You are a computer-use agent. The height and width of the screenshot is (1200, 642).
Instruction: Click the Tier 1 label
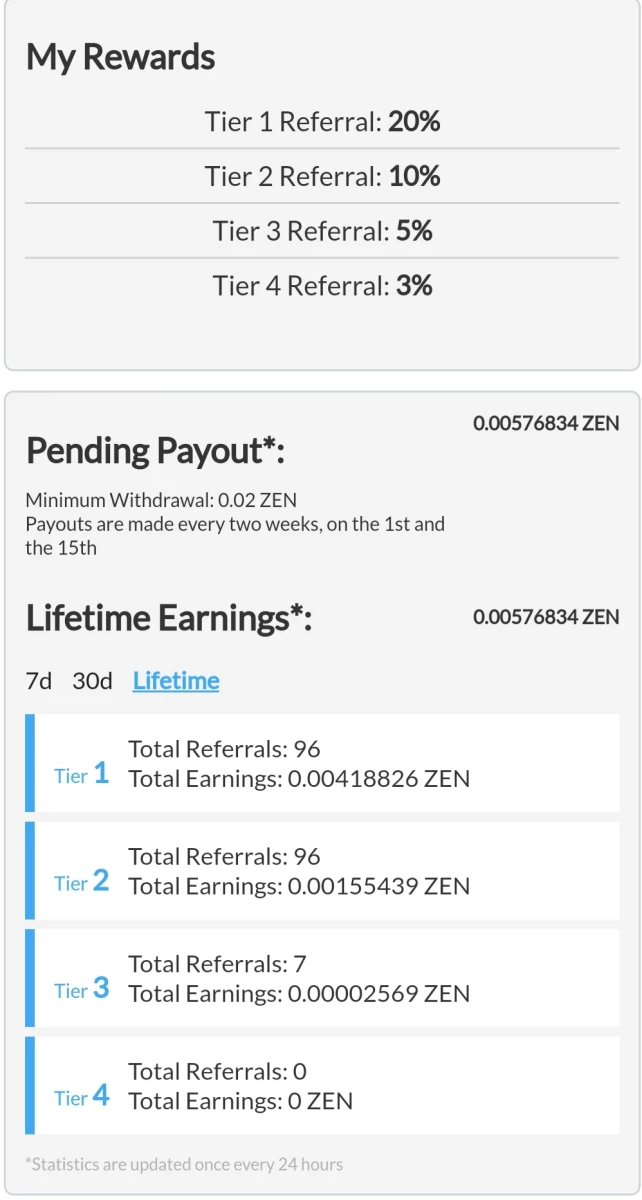coord(81,774)
